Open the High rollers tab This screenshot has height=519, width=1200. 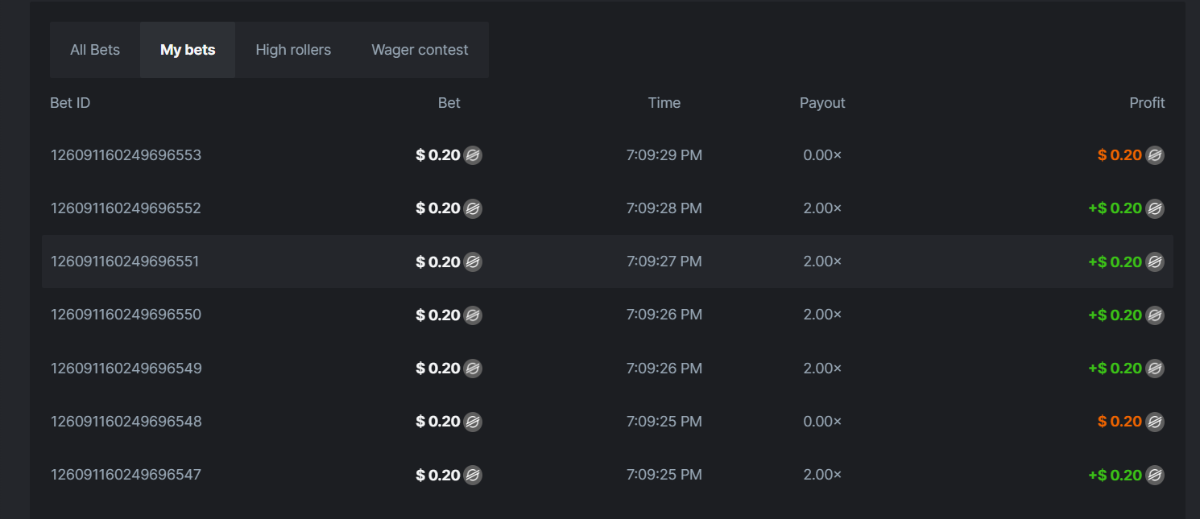pos(293,50)
